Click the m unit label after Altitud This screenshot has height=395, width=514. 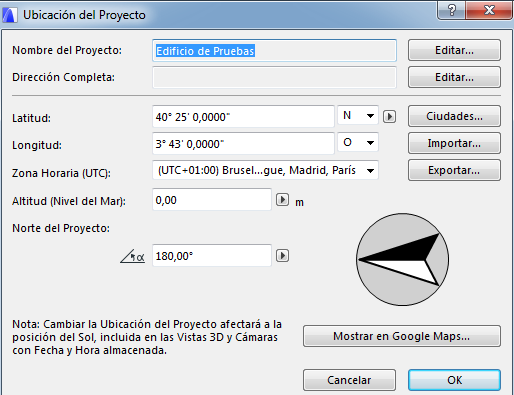(x=299, y=202)
